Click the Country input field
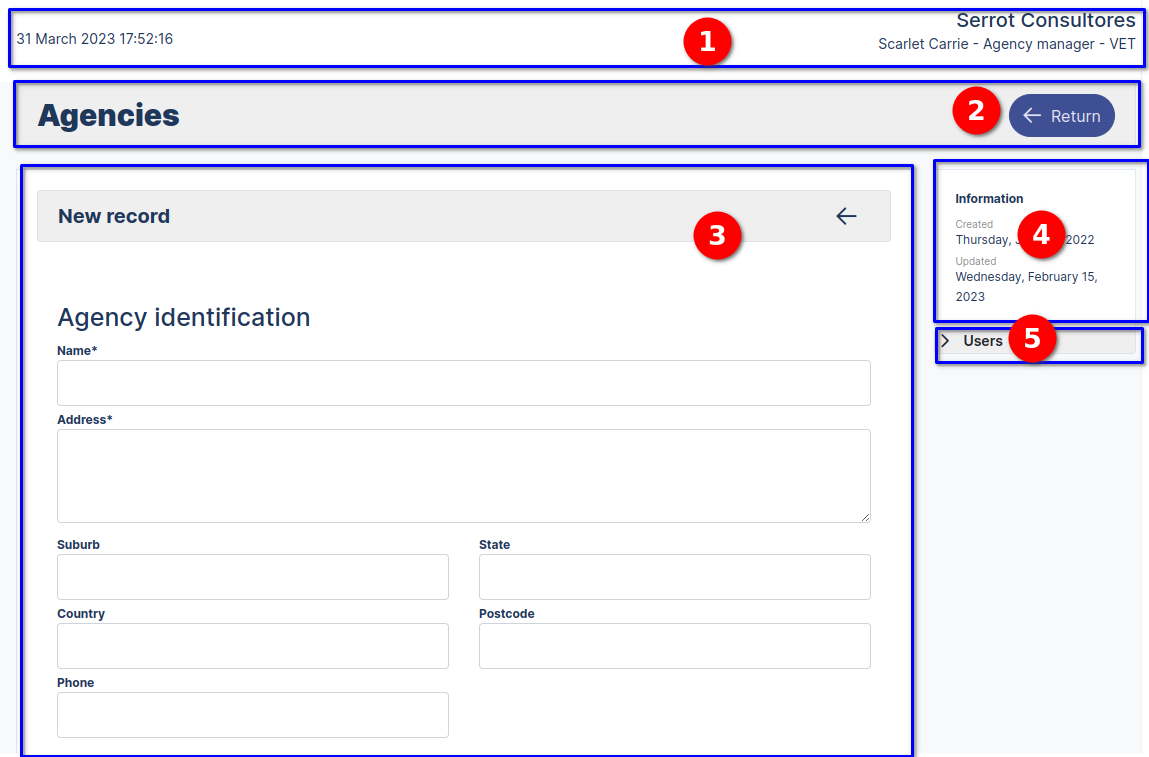 coord(252,646)
